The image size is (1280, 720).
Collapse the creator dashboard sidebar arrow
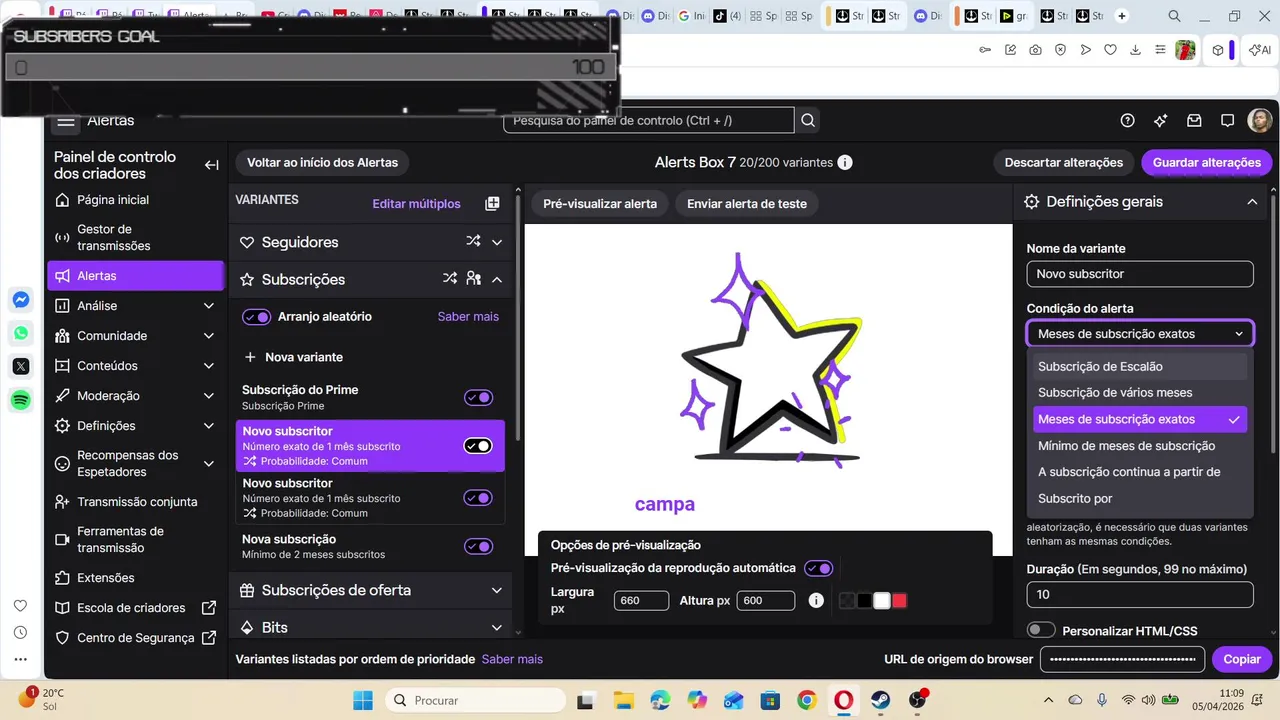(x=211, y=165)
